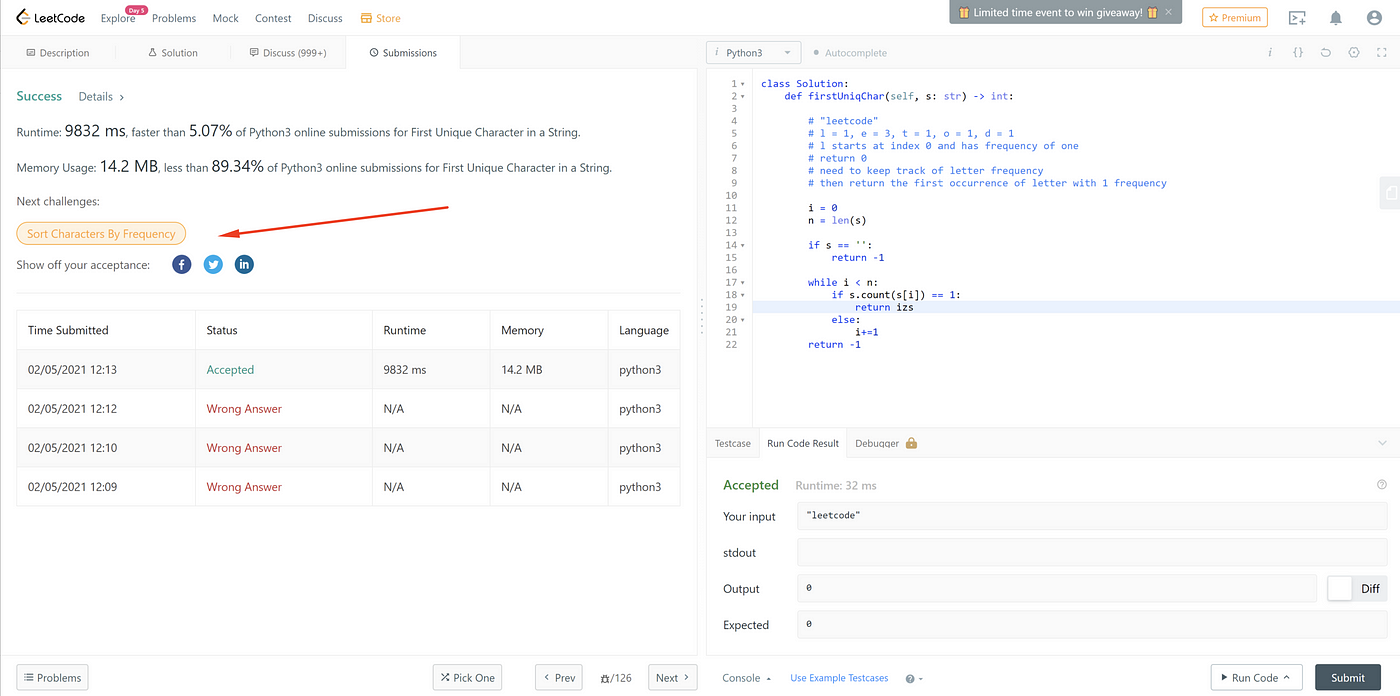Share acceptance on LinkedIn
Screen dimensions: 1400x696
pyautogui.click(x=244, y=264)
